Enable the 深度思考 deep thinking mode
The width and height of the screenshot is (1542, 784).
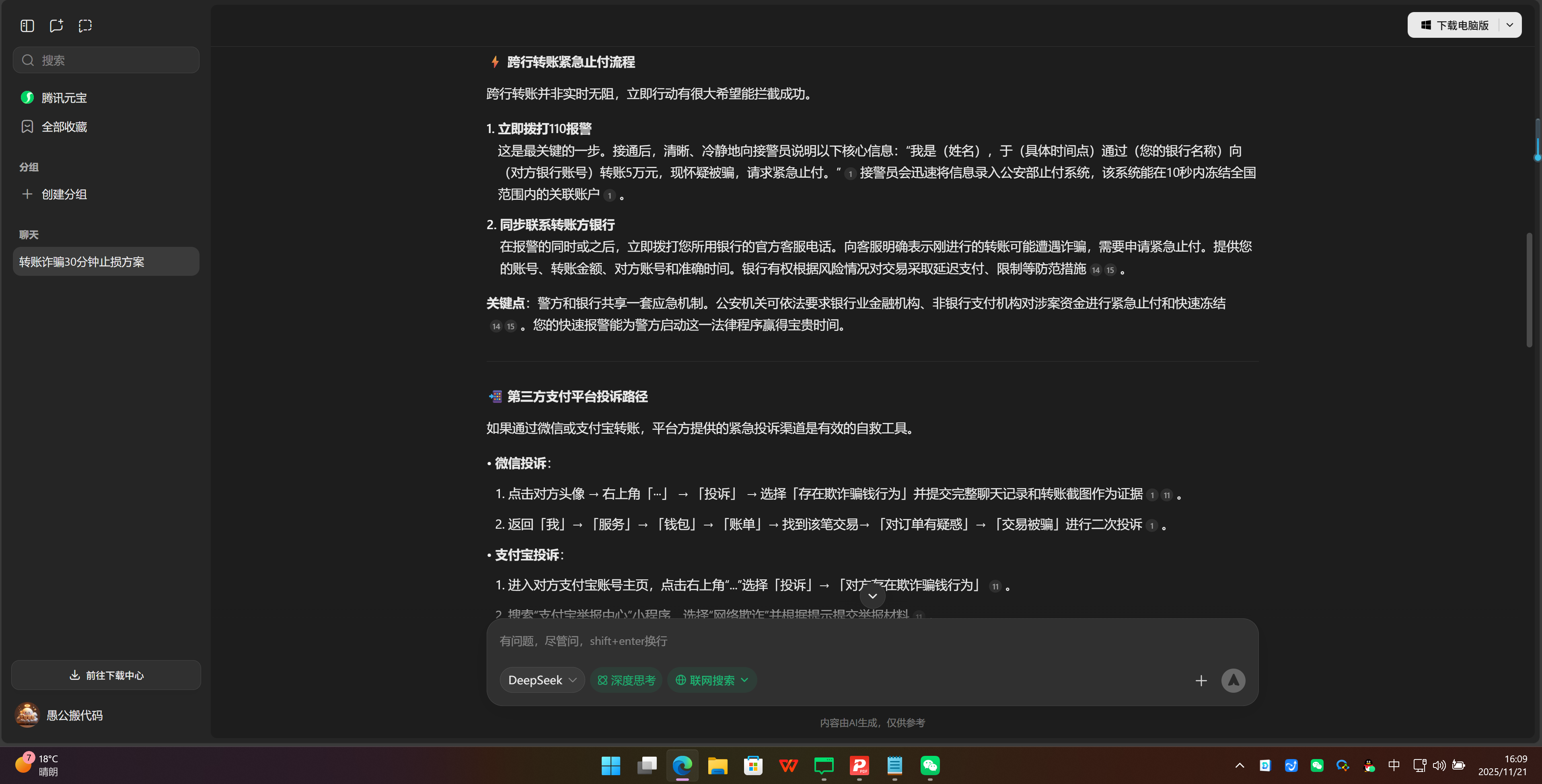626,680
